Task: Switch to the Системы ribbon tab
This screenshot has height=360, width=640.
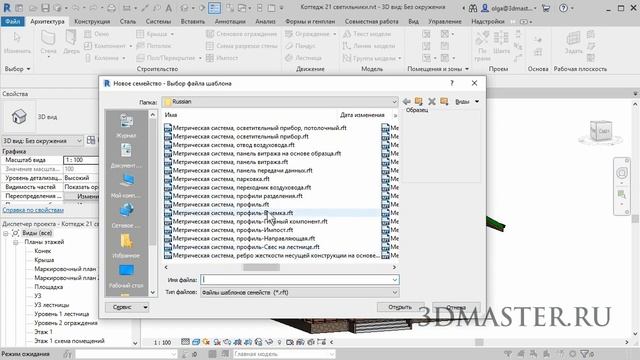Action: point(158,21)
